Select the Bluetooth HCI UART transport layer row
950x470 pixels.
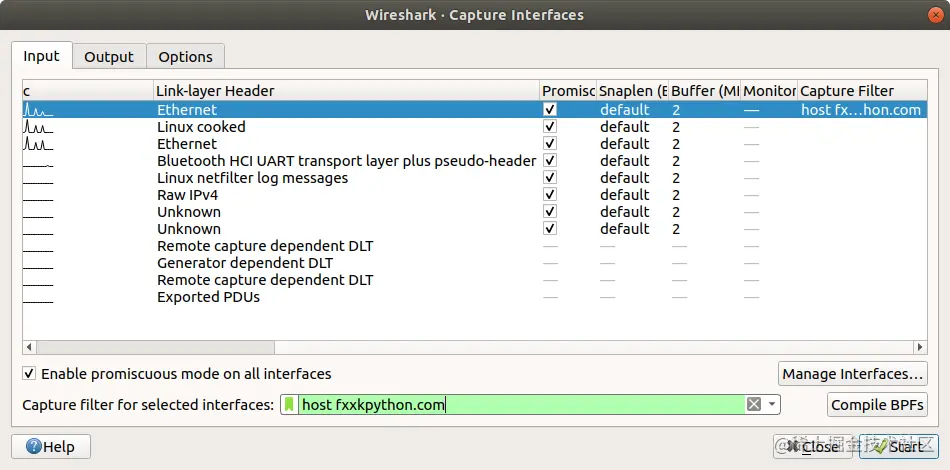(475, 161)
